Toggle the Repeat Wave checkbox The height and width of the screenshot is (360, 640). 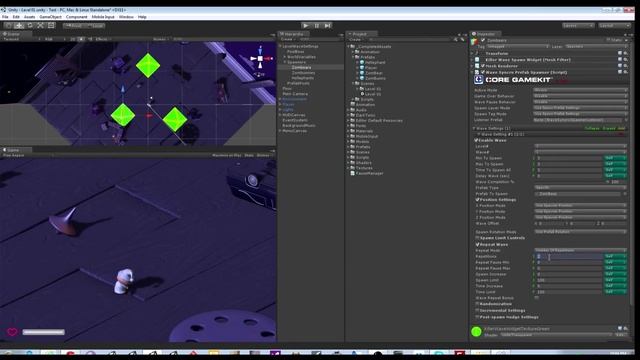(477, 244)
